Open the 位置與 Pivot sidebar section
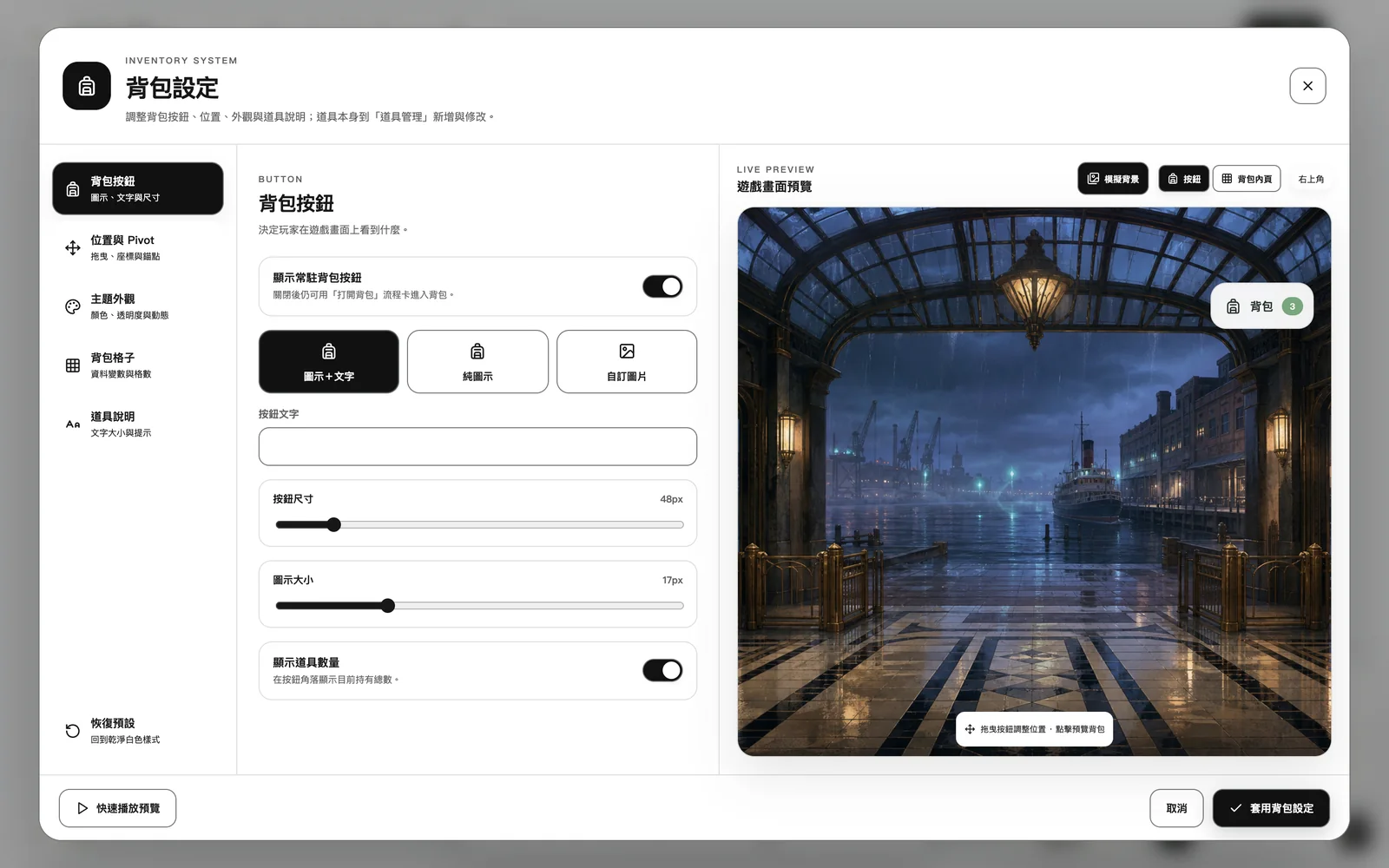Screen dimensions: 1389x868 [137, 247]
